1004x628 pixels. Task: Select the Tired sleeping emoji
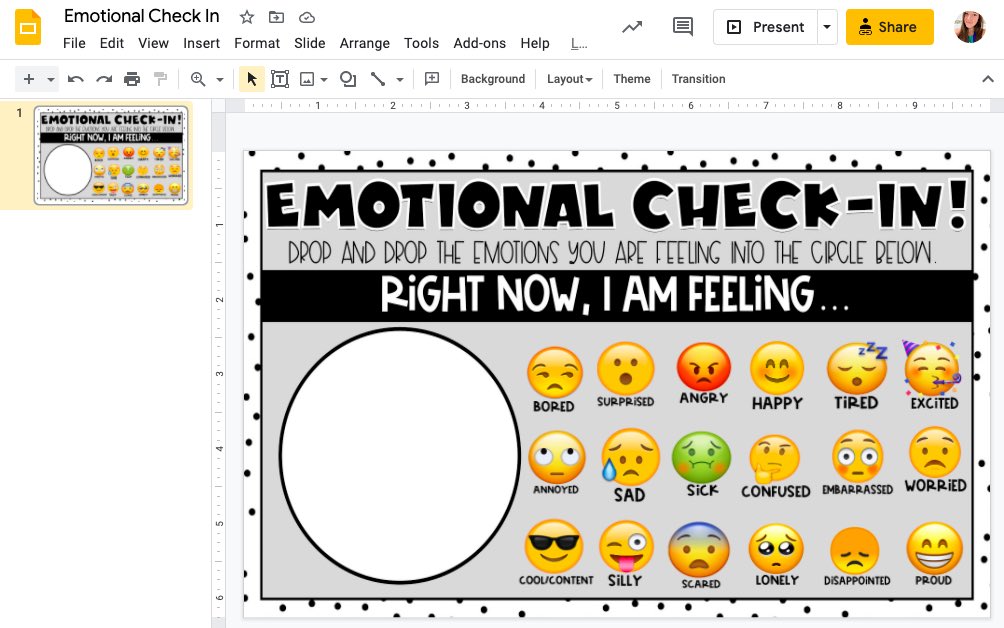point(857,367)
